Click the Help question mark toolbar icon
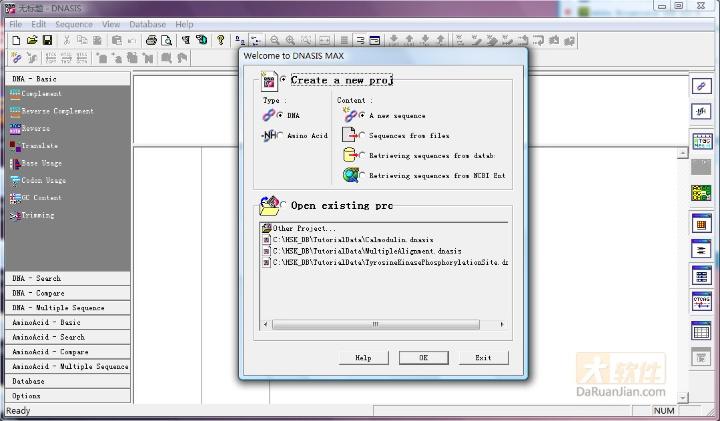Viewport: 720px width, 421px height. tap(221, 41)
